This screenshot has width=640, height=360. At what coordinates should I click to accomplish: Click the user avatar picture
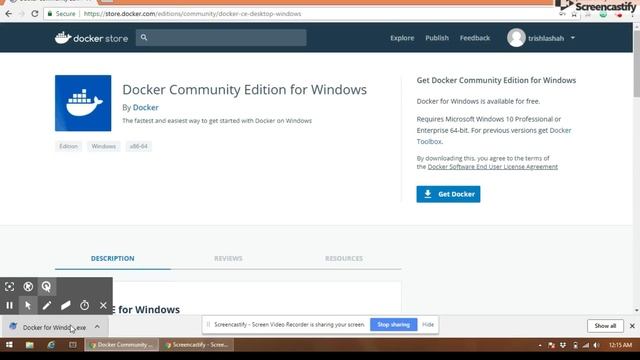click(x=516, y=38)
